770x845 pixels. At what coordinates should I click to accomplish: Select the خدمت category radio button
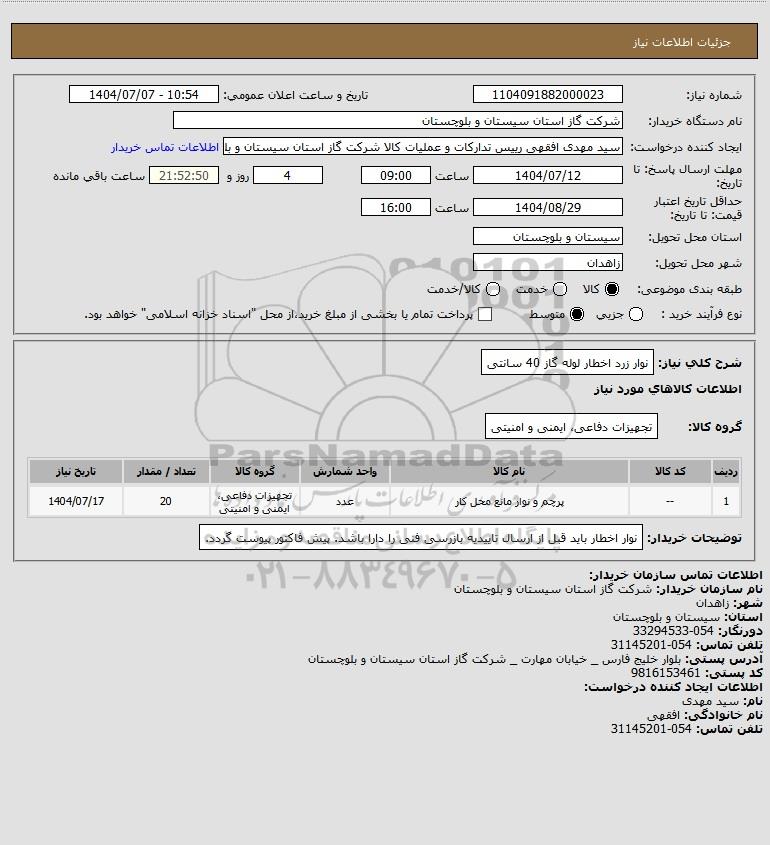pos(560,289)
